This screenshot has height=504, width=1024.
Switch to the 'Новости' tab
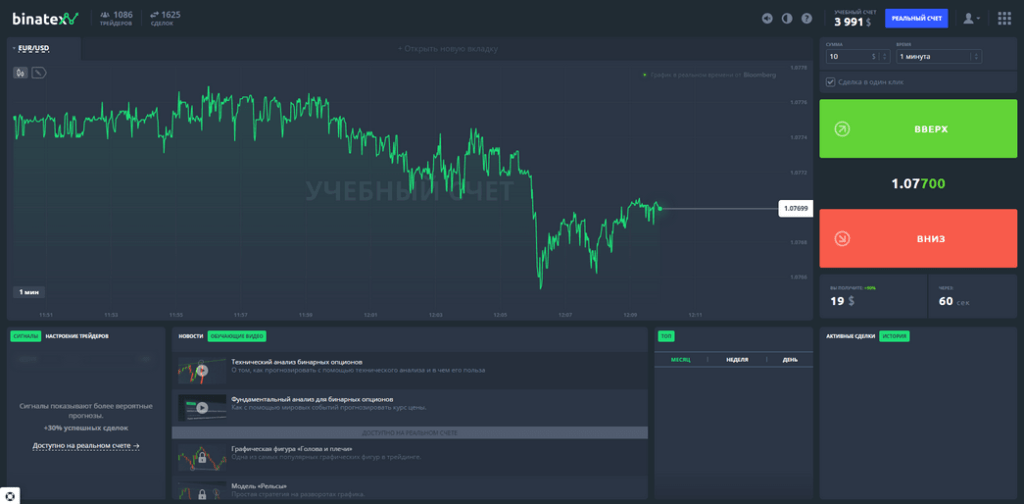[190, 336]
